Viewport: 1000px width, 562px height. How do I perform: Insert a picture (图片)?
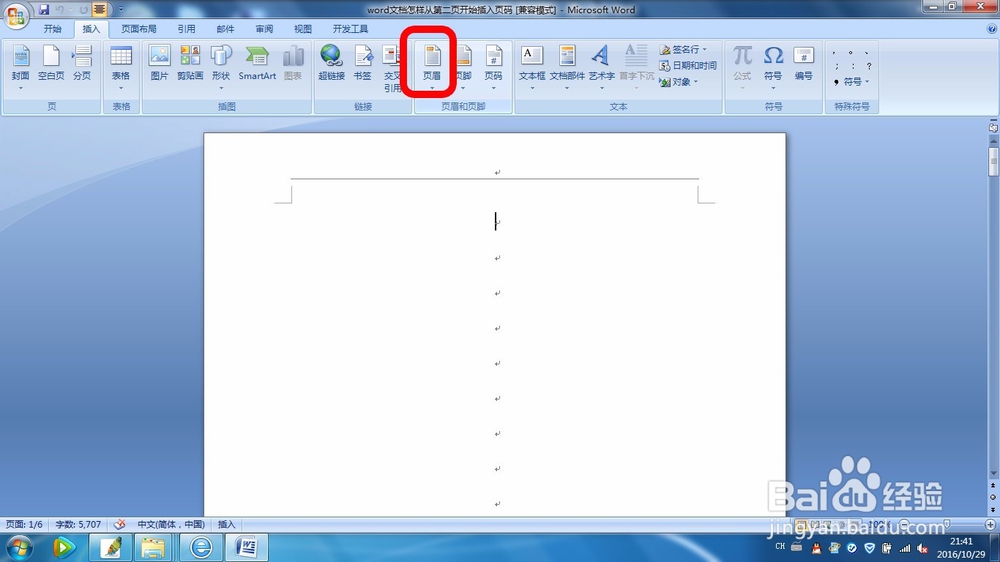[x=159, y=64]
